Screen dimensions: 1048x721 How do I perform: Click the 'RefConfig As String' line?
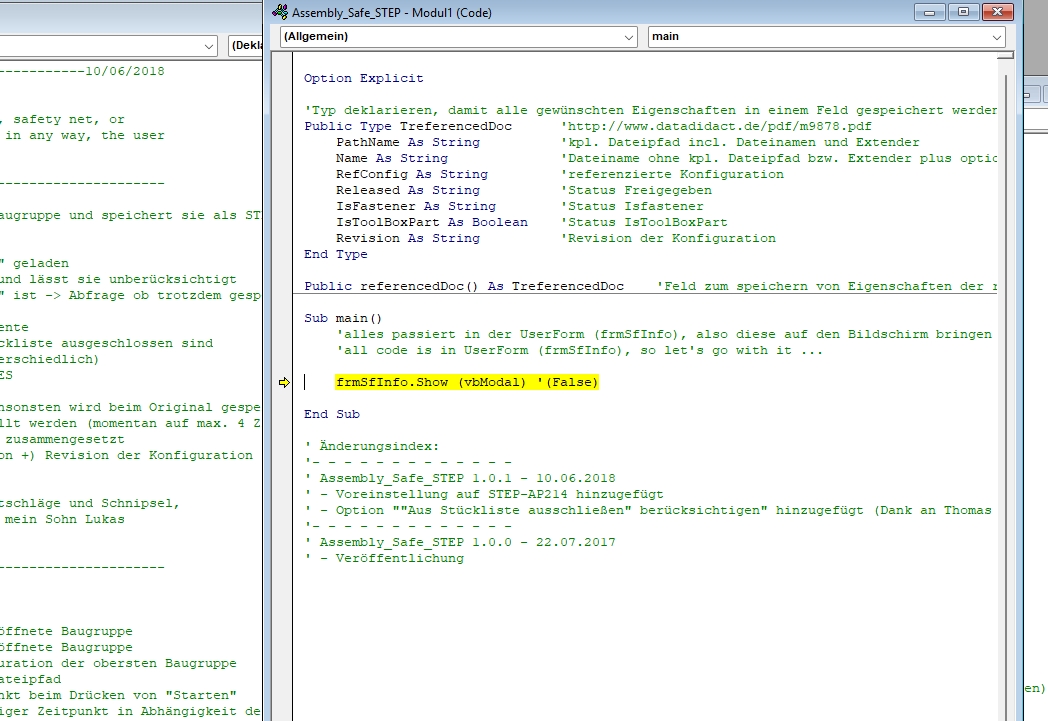[412, 174]
